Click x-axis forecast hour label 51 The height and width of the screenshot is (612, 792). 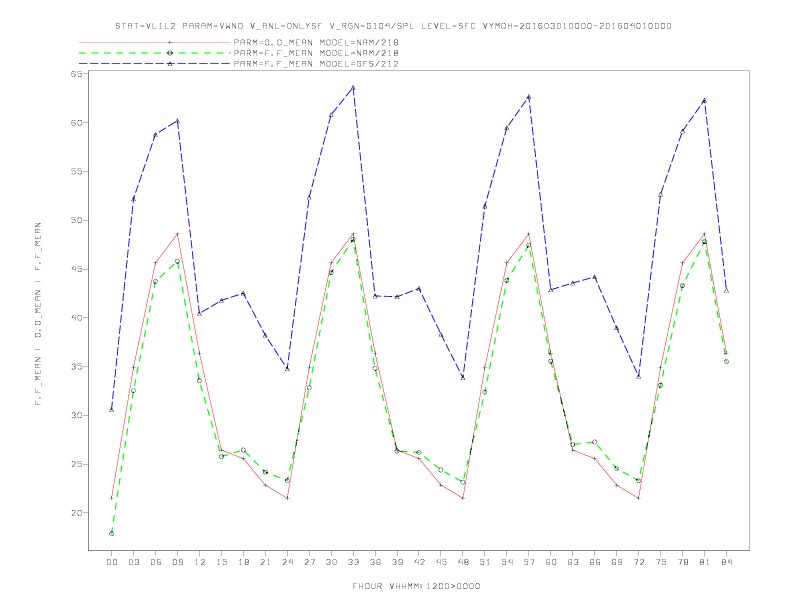485,562
